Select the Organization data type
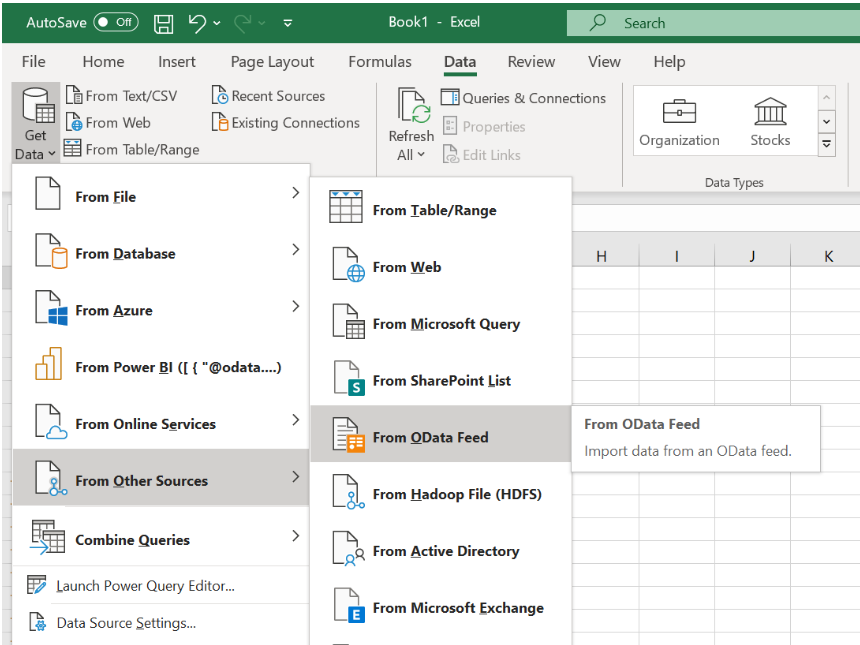This screenshot has width=860, height=645. (x=679, y=122)
